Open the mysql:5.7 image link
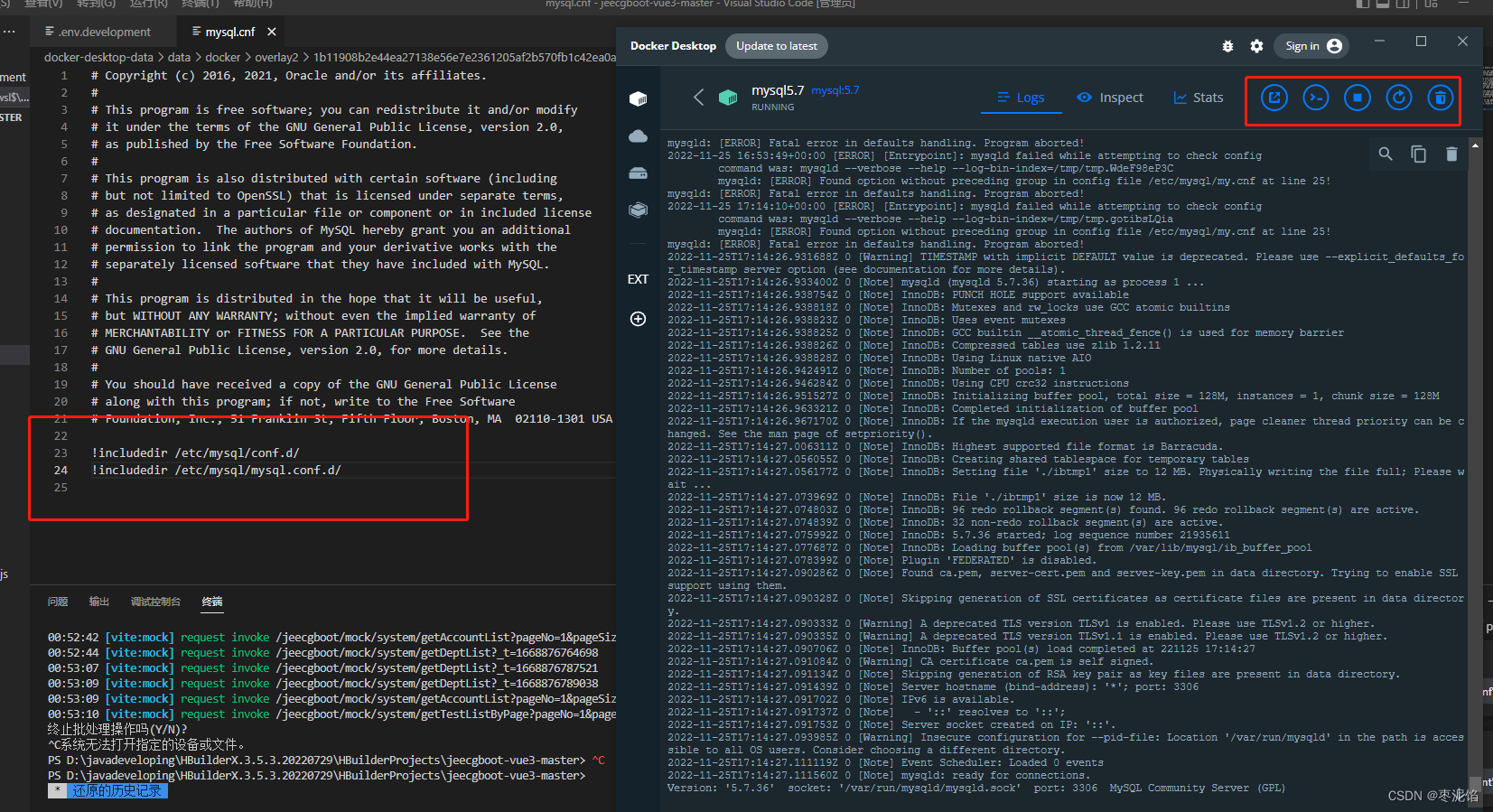Screen dimensions: 1493x812 [835, 90]
